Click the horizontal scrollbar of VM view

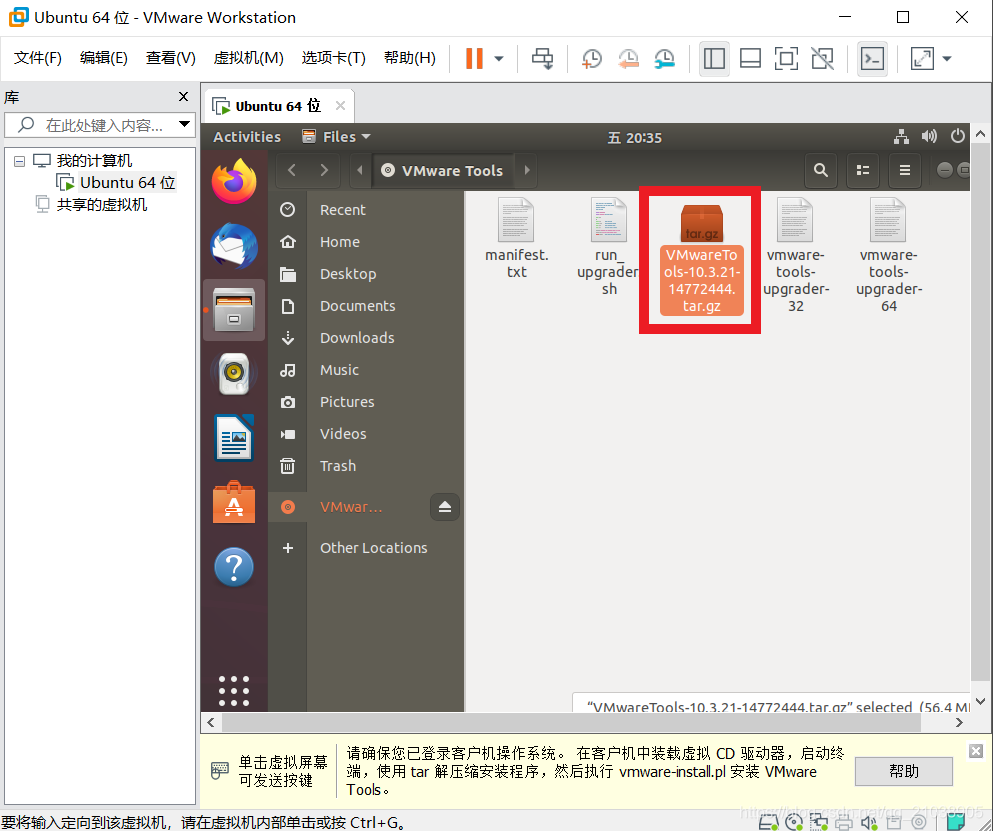click(x=571, y=722)
